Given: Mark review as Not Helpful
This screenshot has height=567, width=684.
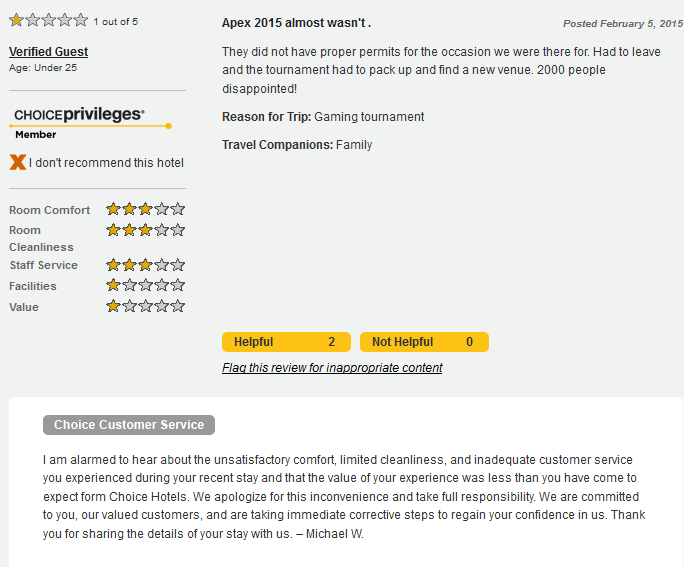Looking at the screenshot, I should (424, 342).
